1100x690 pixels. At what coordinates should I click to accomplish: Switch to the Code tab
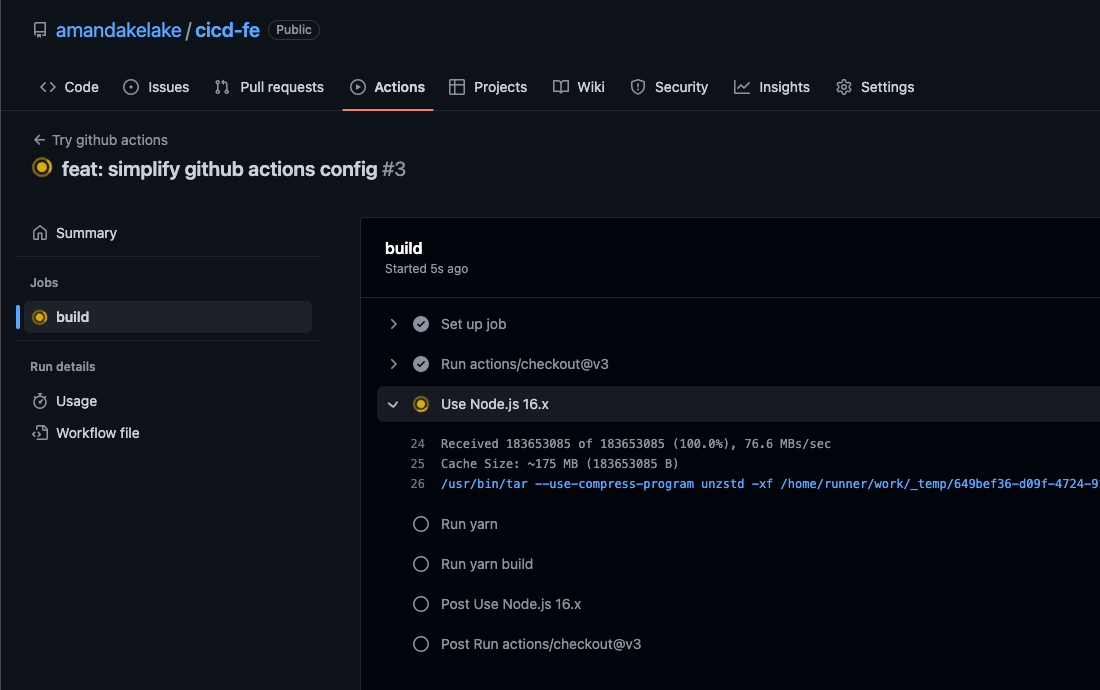[x=69, y=87]
